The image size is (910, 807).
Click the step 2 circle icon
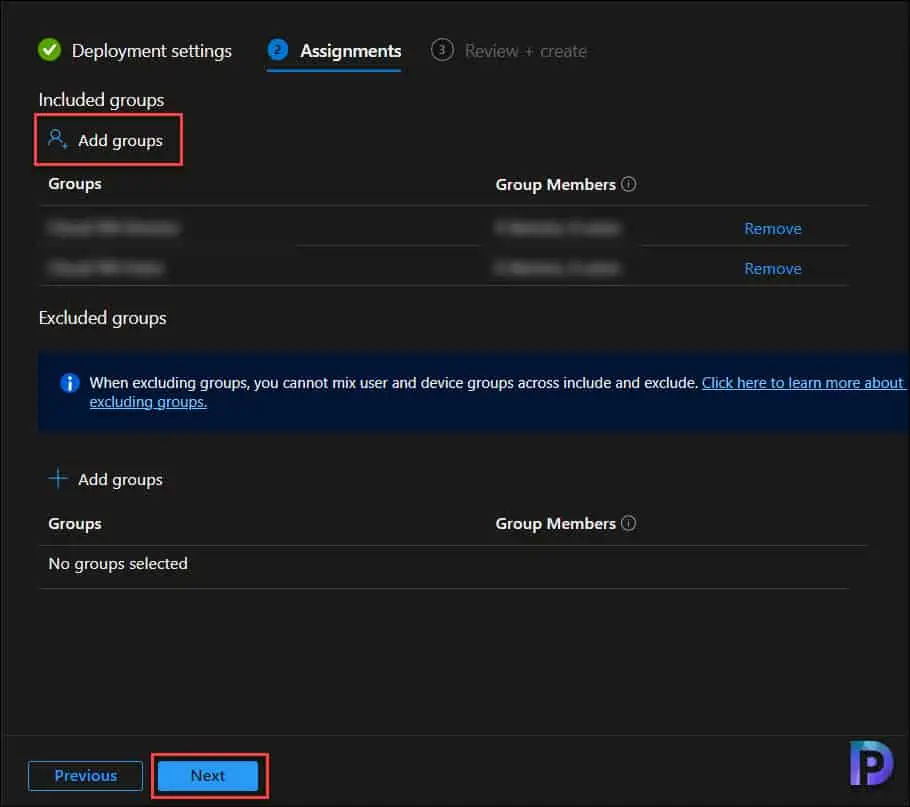278,50
